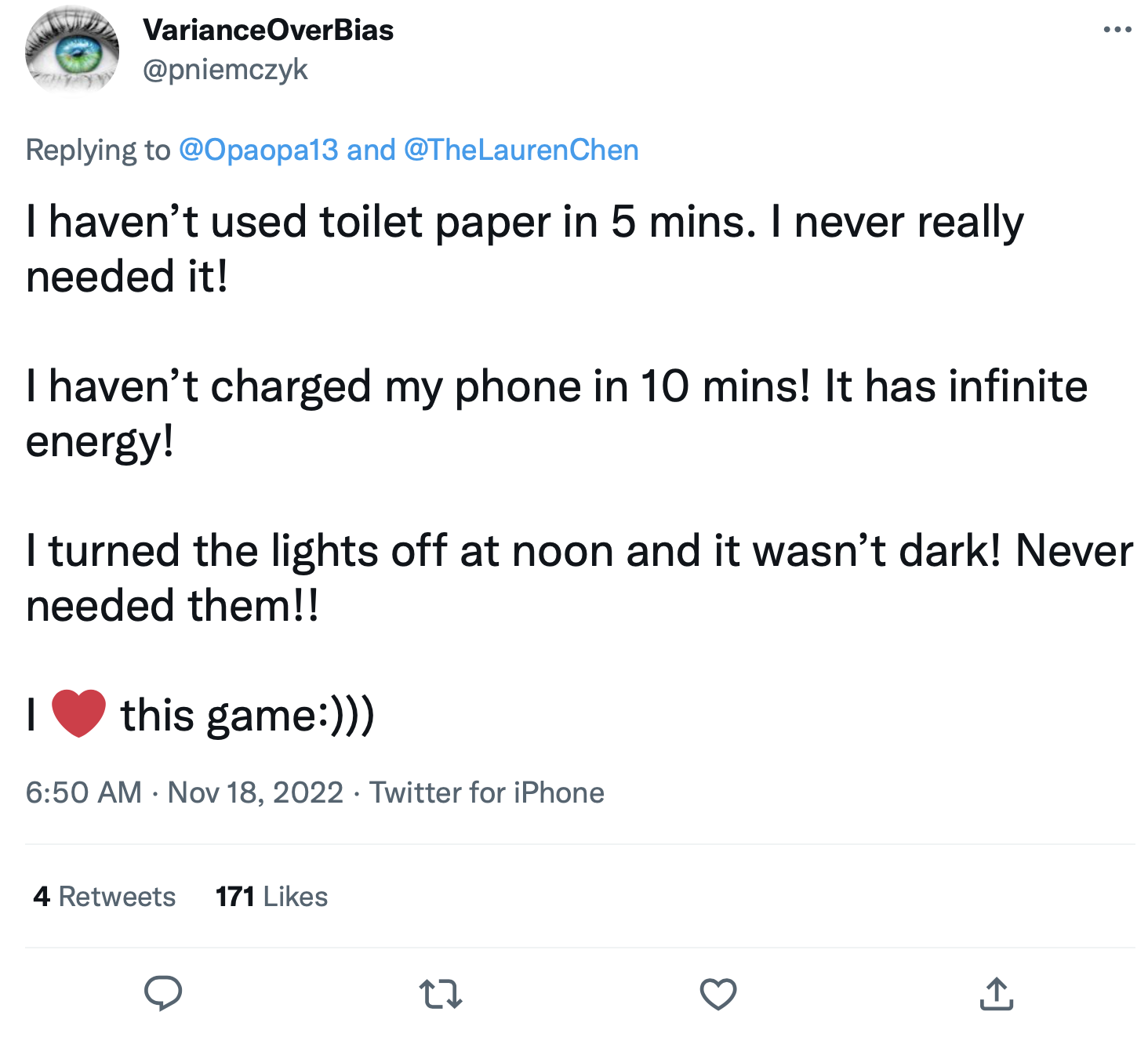Screen dimensions: 1148x1037
Task: Open the VarianceOverBias display name
Action: (268, 30)
